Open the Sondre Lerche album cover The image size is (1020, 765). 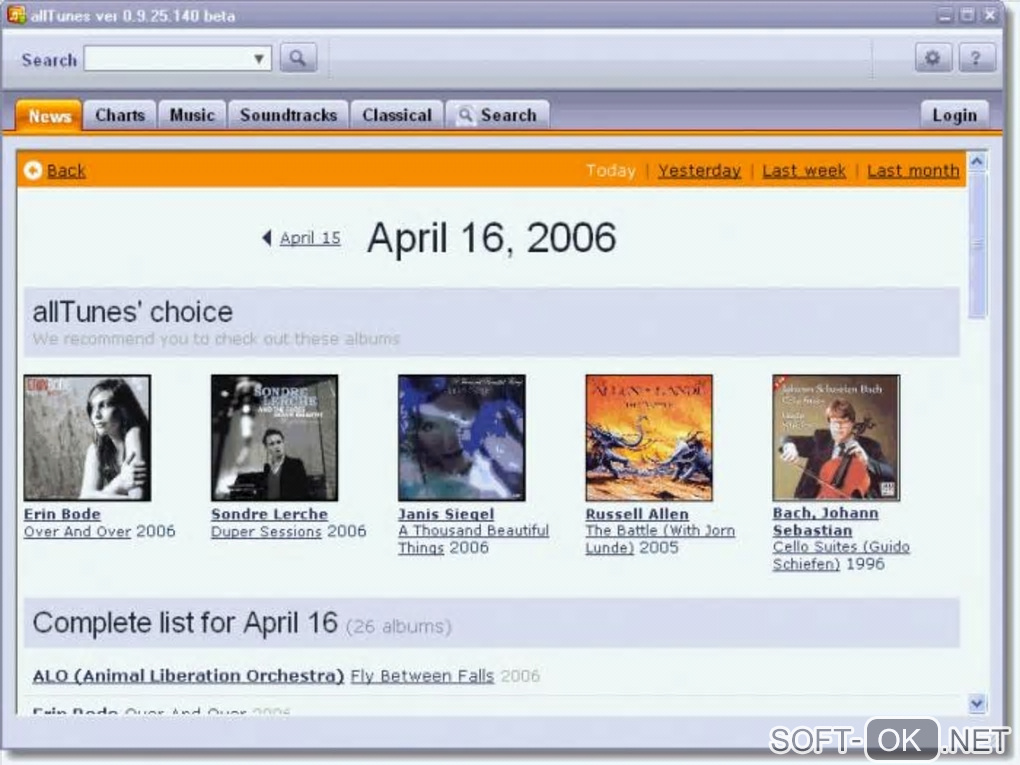[275, 438]
